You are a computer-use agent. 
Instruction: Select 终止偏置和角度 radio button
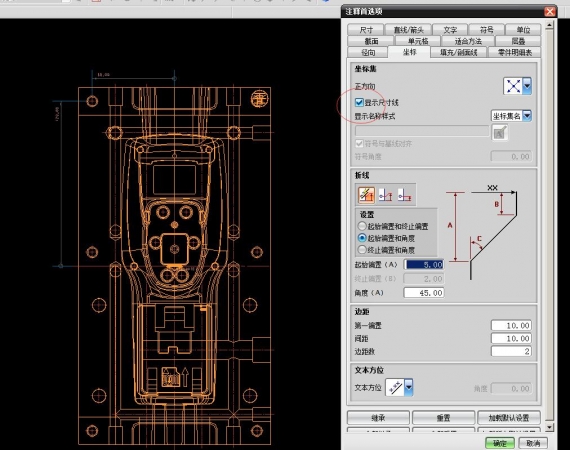[362, 250]
